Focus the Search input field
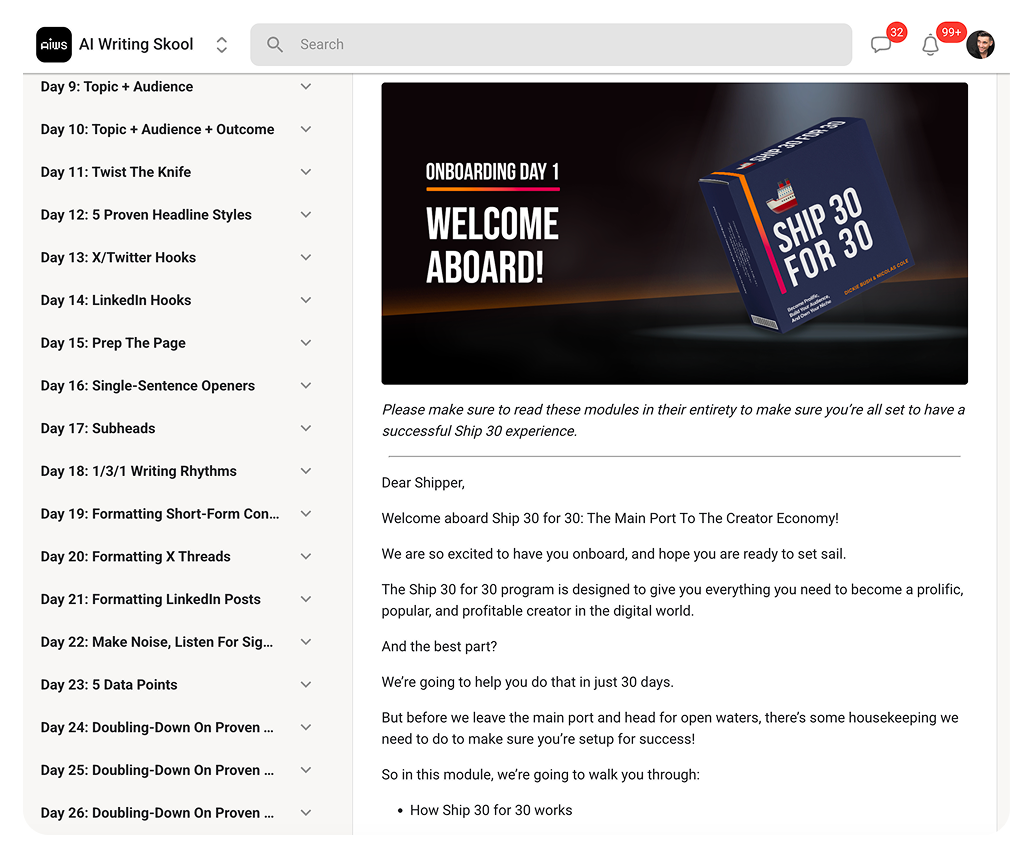The width and height of the screenshot is (1033, 855). pyautogui.click(x=551, y=45)
